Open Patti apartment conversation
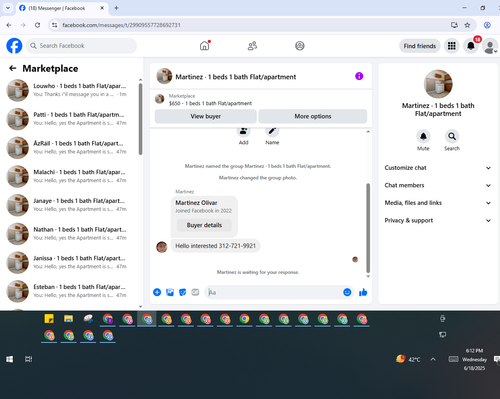 [68, 119]
